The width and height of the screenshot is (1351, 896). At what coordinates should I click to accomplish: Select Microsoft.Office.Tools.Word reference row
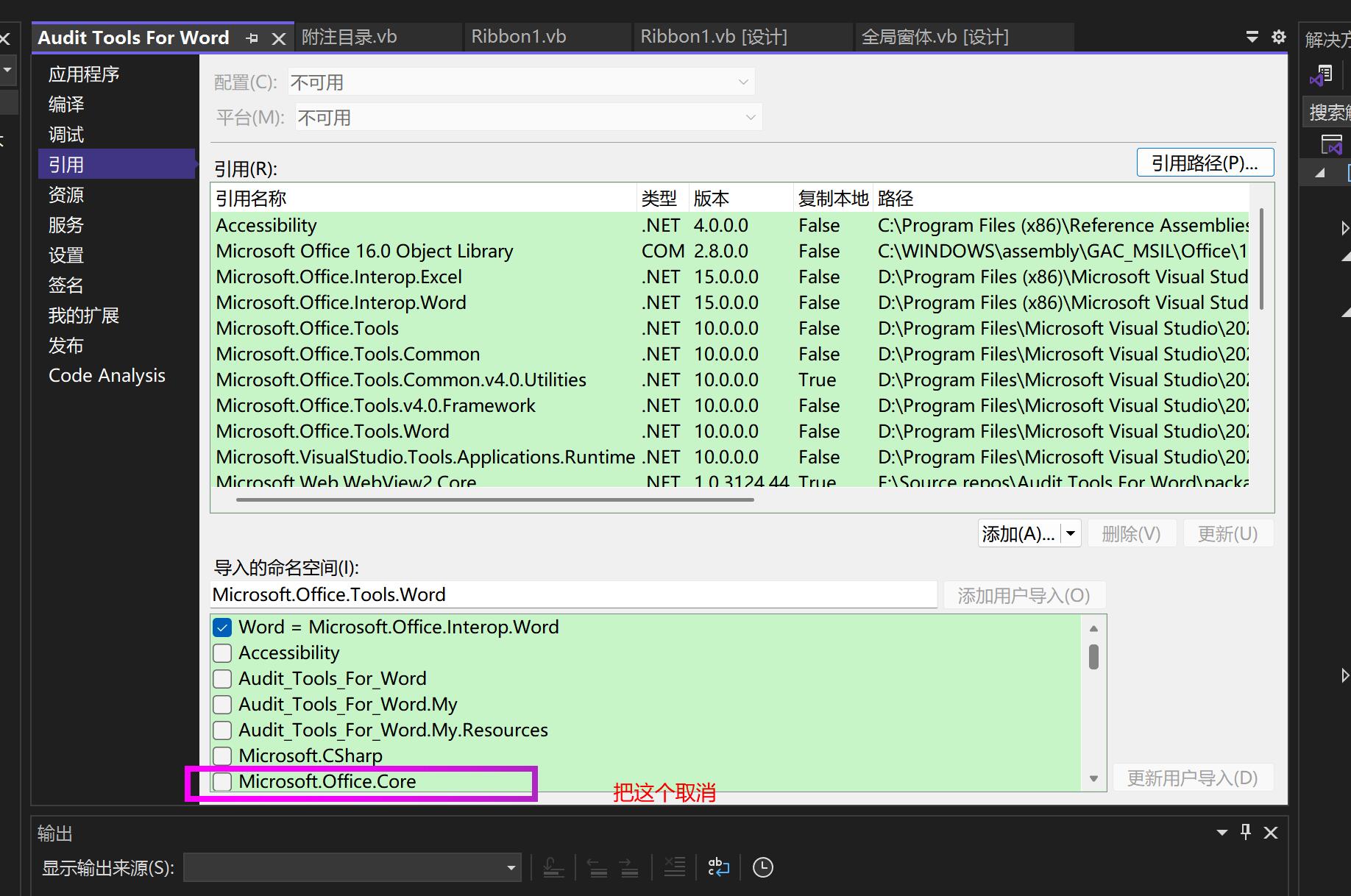click(731, 431)
